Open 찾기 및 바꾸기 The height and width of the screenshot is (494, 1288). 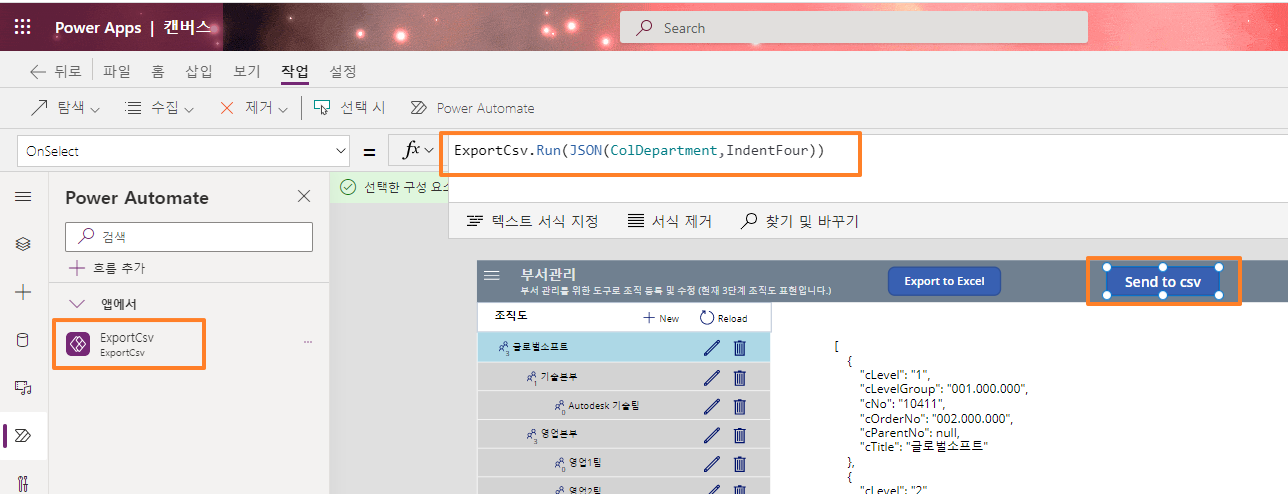click(799, 221)
